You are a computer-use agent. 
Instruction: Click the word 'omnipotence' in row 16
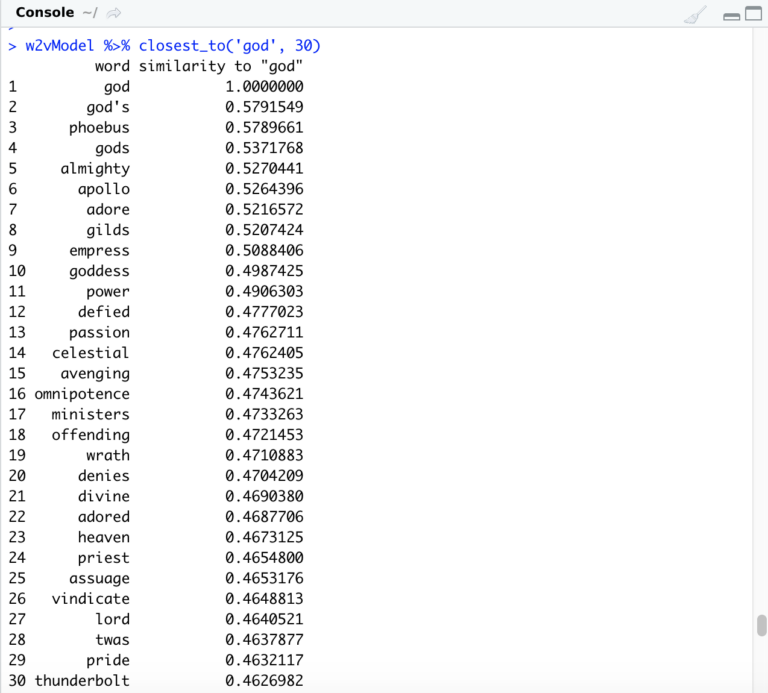click(x=82, y=394)
